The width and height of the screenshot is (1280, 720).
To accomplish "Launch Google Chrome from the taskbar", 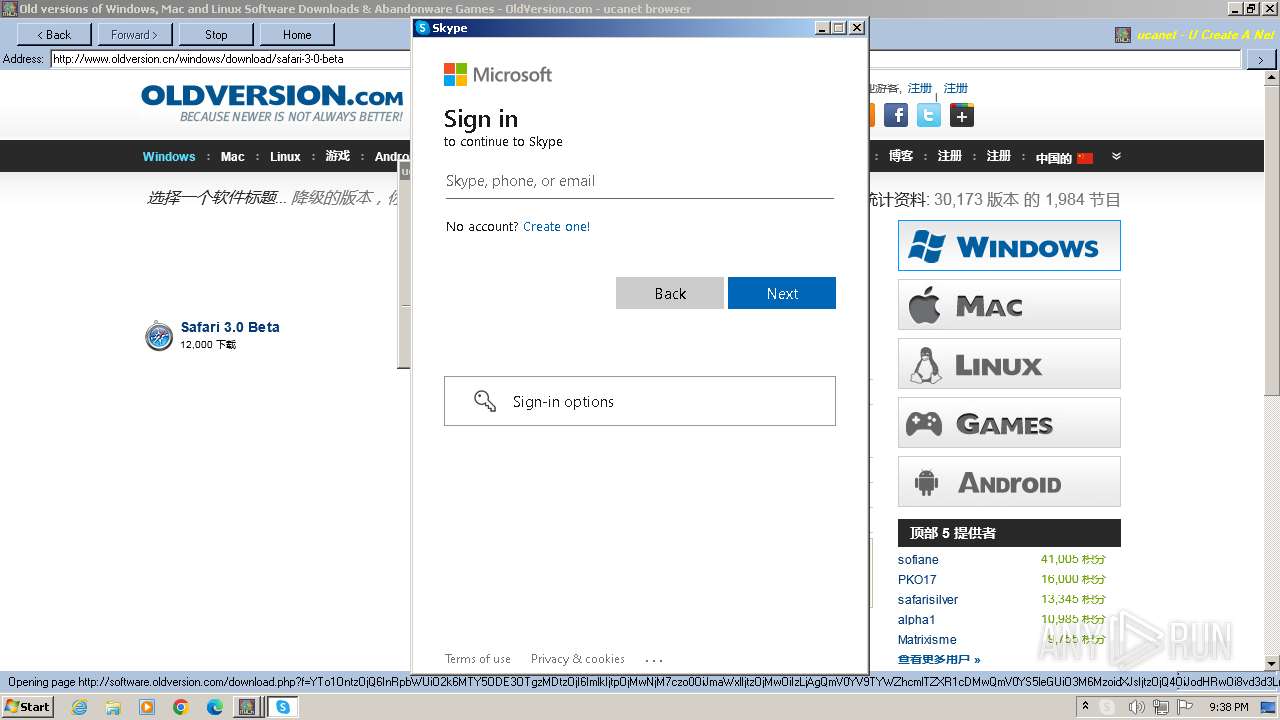I will (181, 707).
